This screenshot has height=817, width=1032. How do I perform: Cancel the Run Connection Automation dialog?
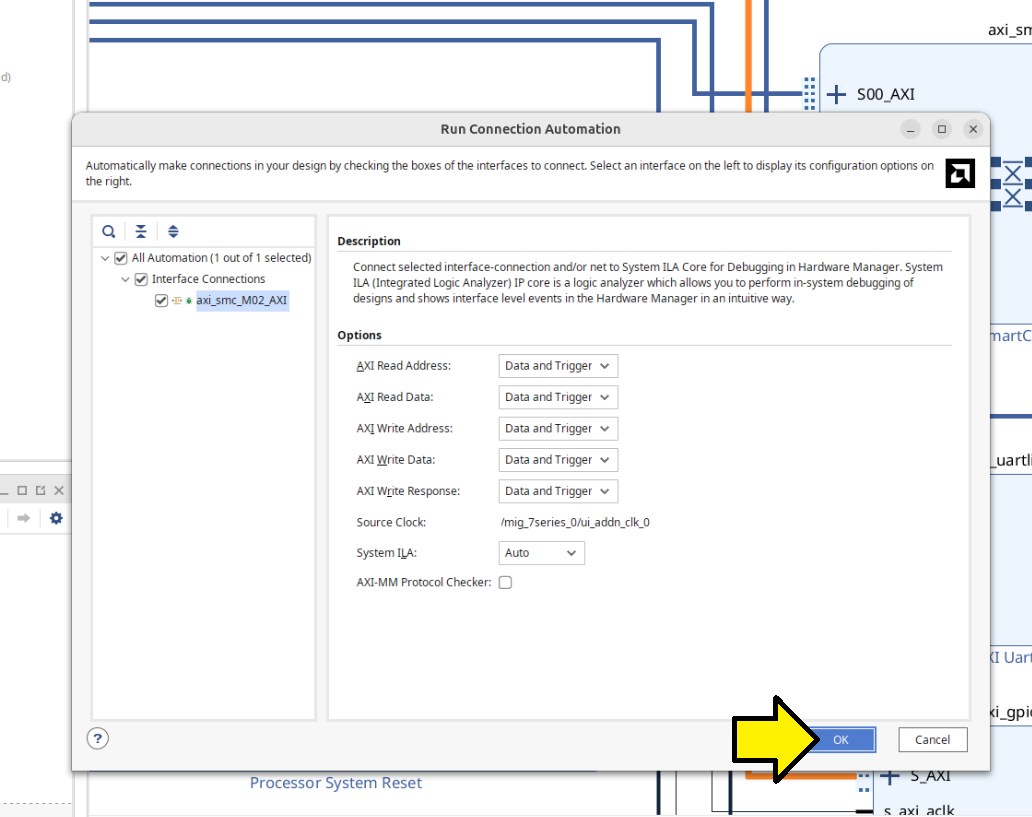[932, 740]
